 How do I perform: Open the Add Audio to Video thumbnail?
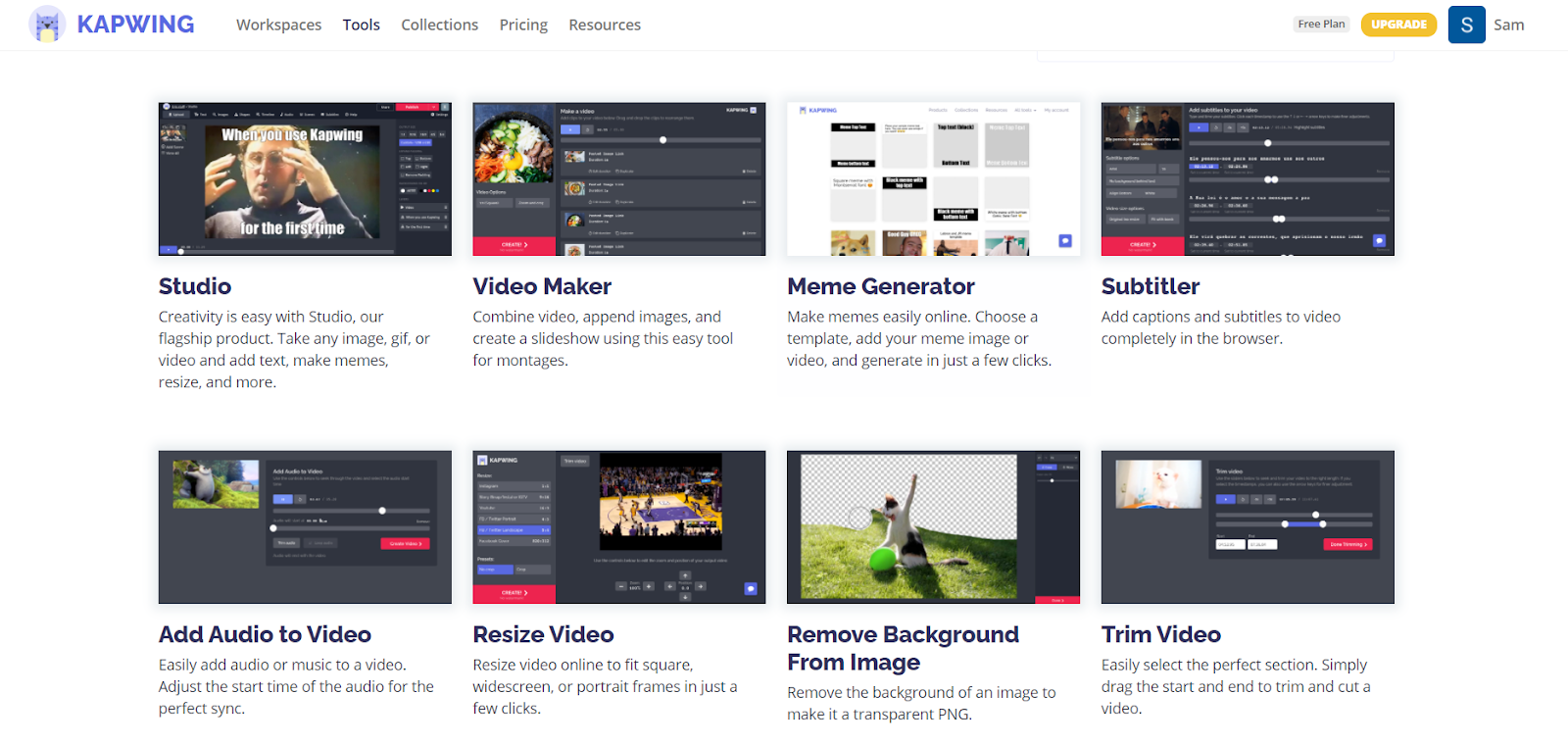305,527
